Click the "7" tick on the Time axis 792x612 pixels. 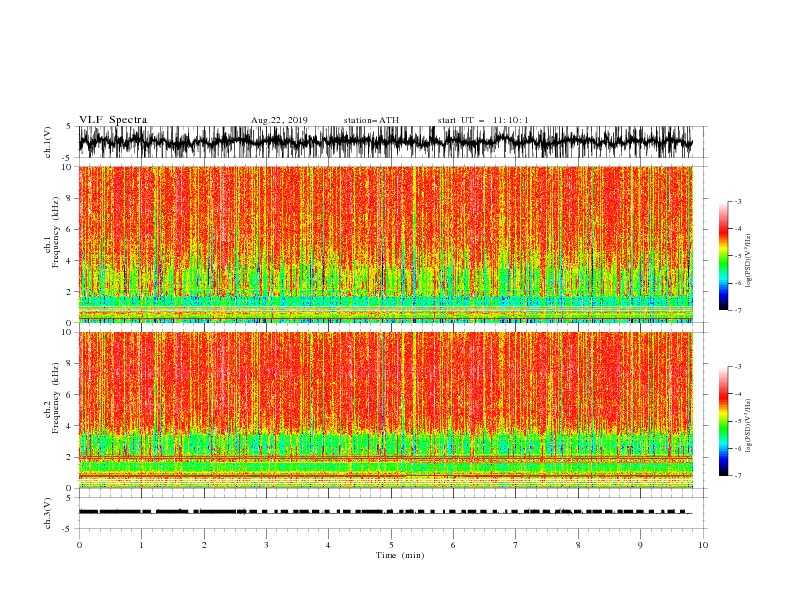point(516,545)
